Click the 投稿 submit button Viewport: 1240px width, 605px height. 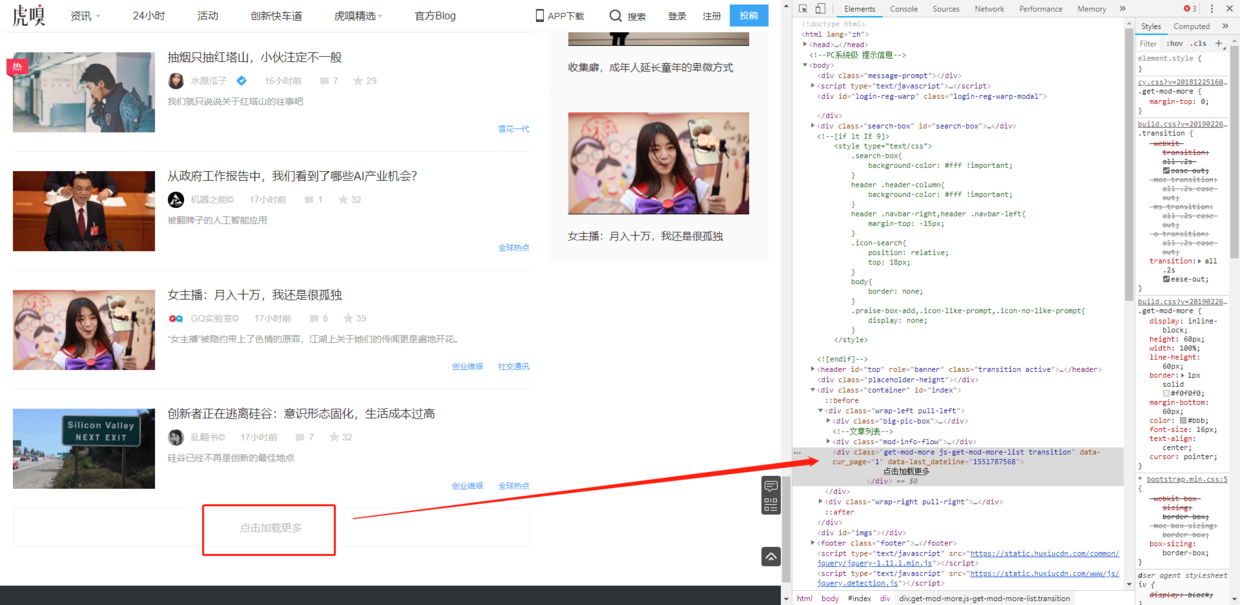(x=749, y=16)
